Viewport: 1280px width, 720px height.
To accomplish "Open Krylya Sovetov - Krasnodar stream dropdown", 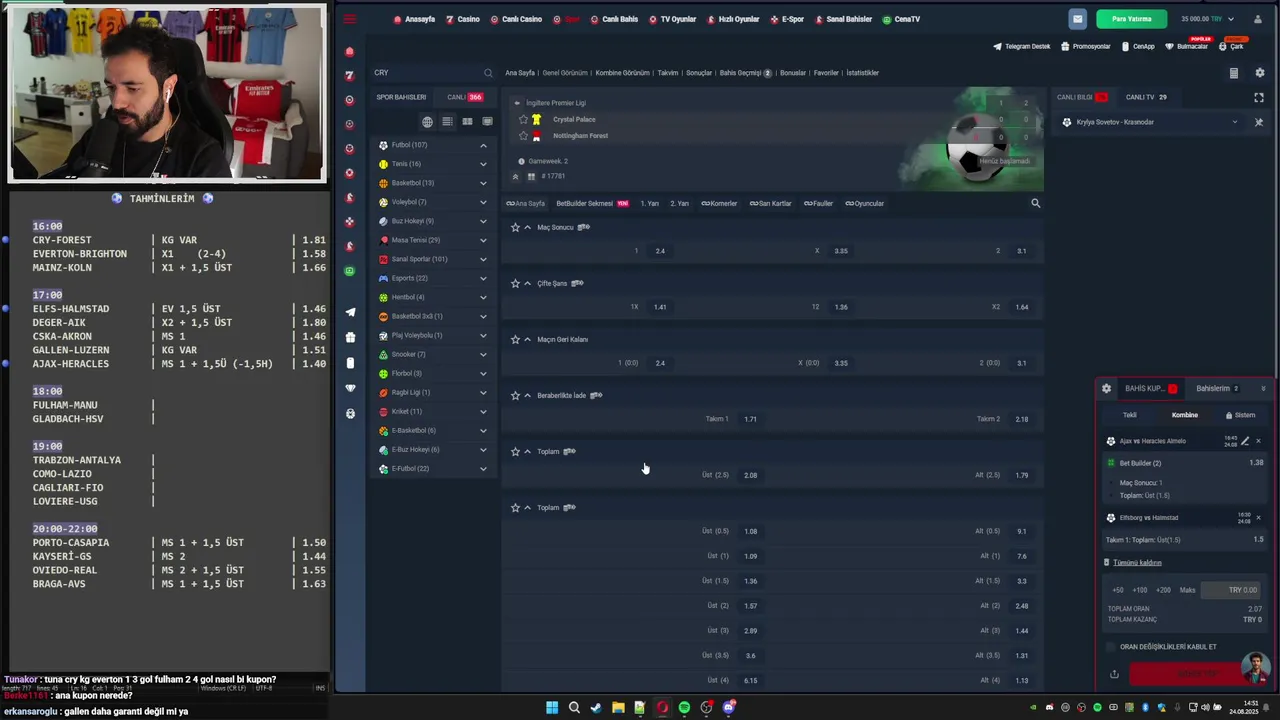I will 1234,122.
